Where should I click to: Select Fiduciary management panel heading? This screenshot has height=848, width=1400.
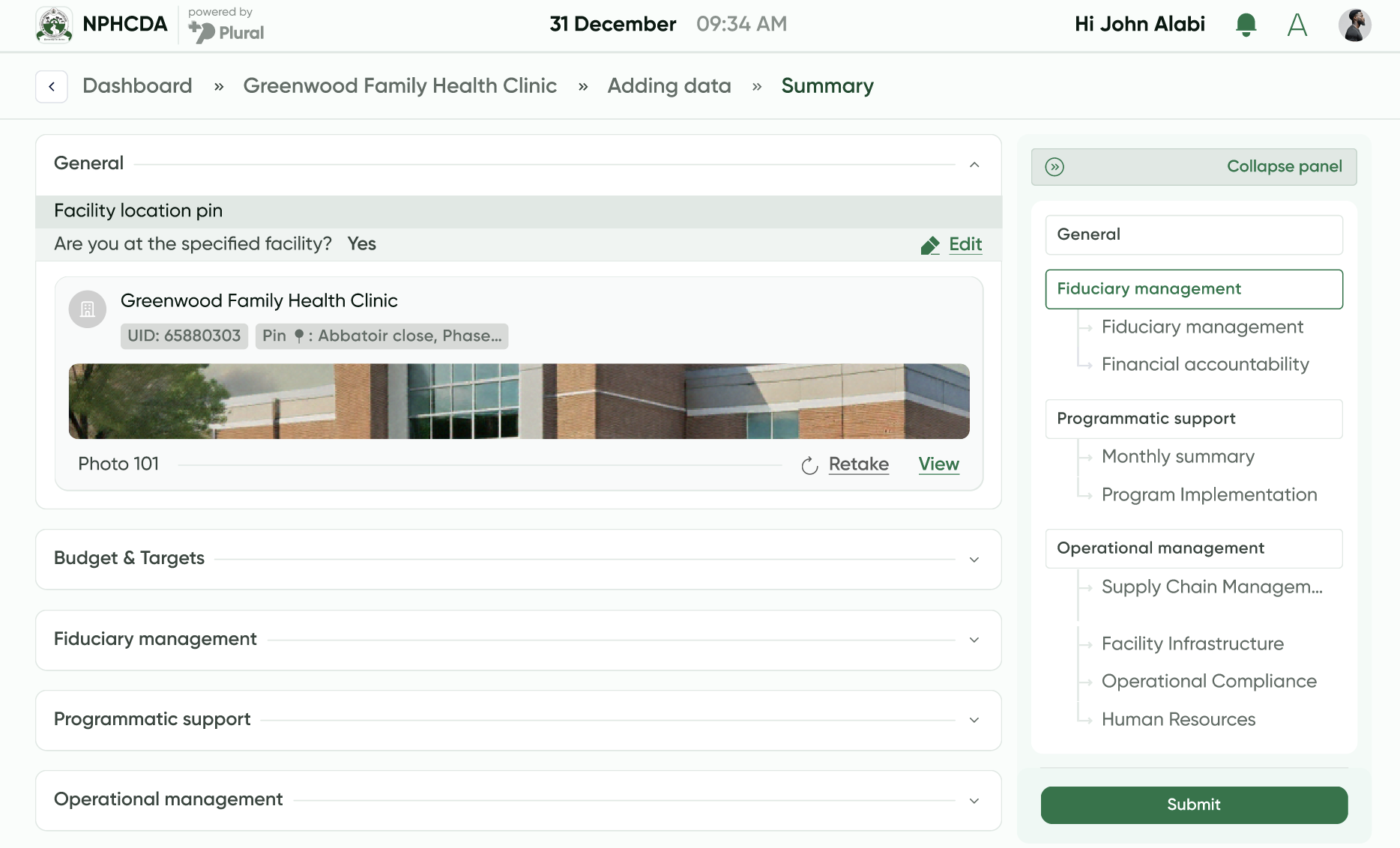point(1194,289)
